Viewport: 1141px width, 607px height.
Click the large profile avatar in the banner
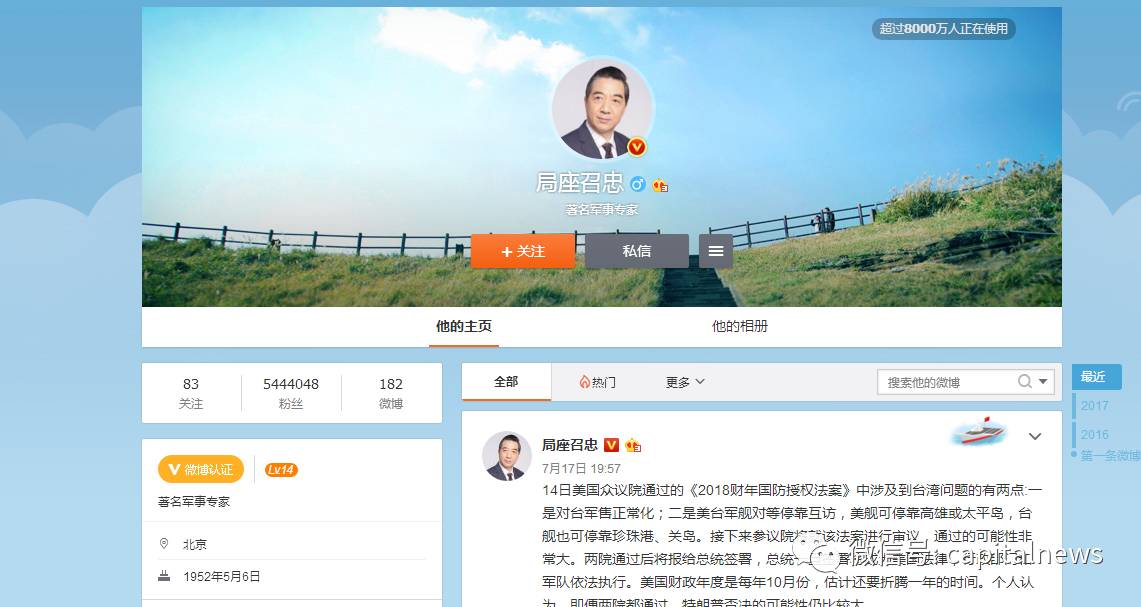[603, 108]
